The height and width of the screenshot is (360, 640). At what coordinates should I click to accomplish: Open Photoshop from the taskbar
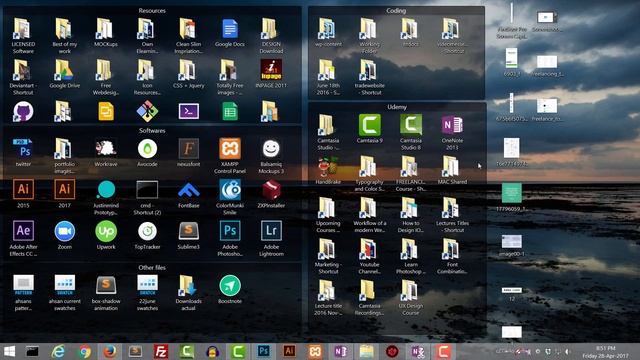(x=264, y=351)
